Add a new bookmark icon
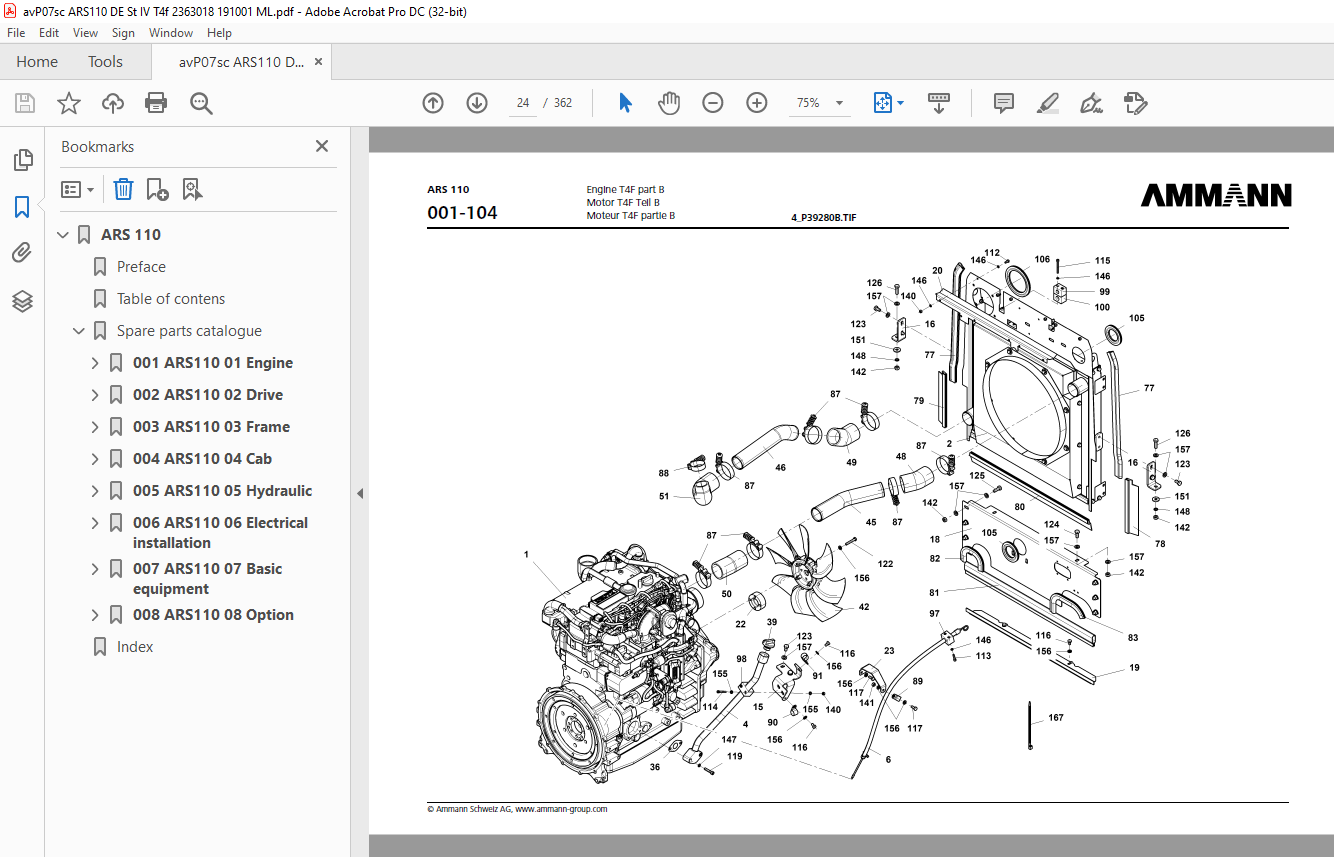Screen dimensions: 1334x857 [157, 189]
